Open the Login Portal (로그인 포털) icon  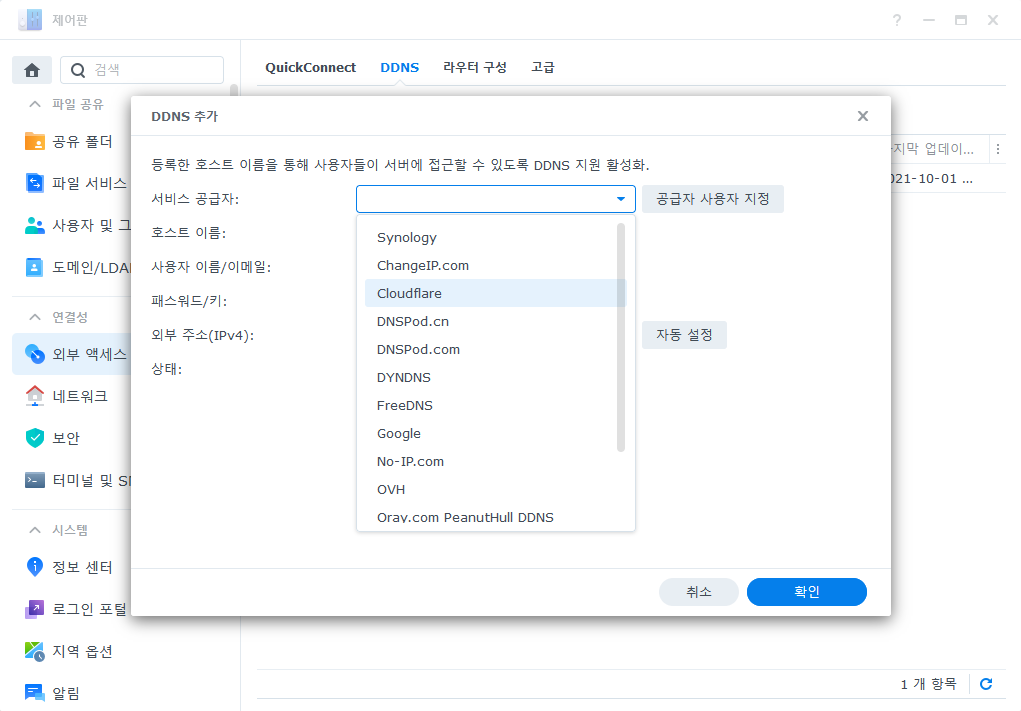[35, 609]
